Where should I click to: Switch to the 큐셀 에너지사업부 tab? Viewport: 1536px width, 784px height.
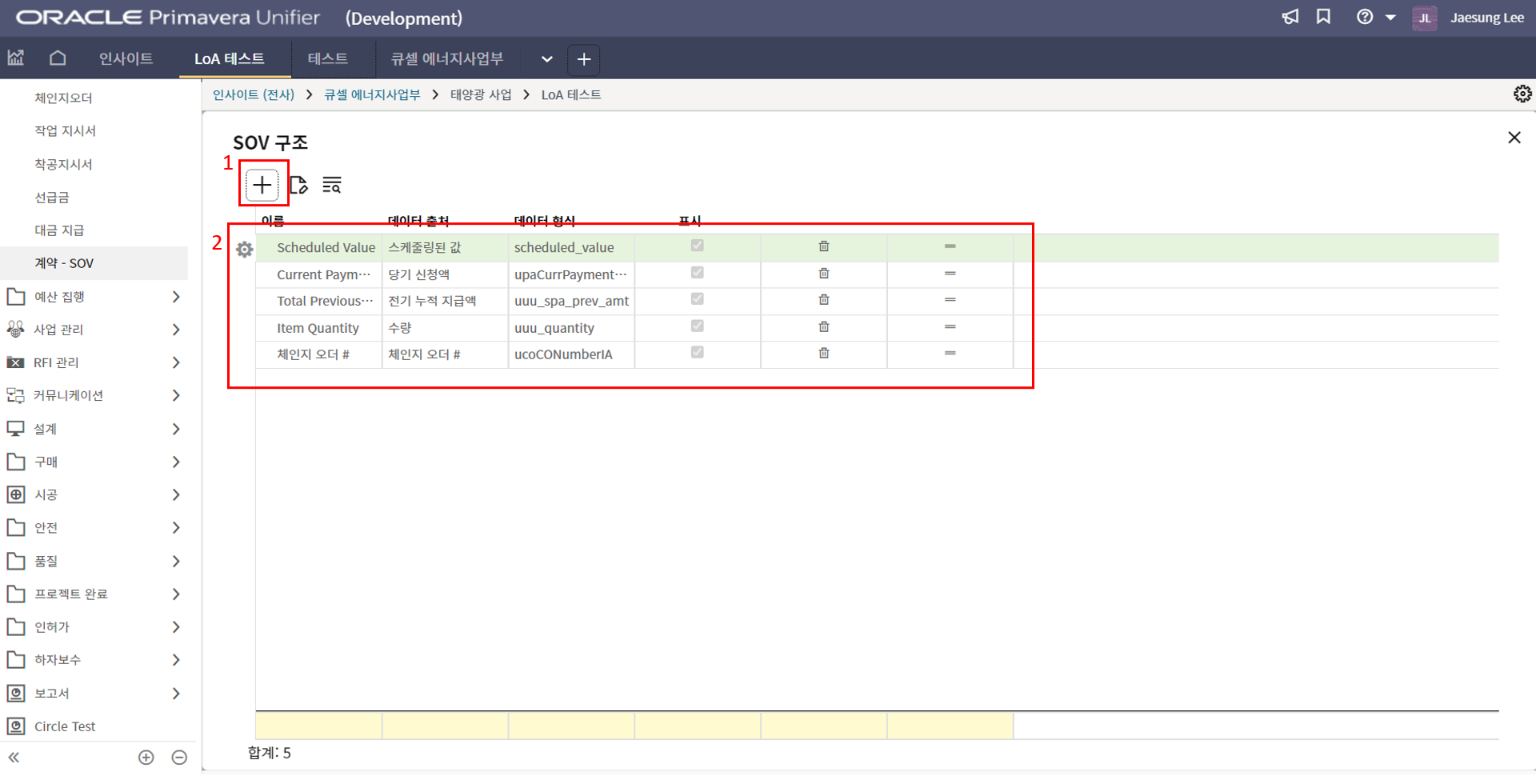tap(446, 59)
